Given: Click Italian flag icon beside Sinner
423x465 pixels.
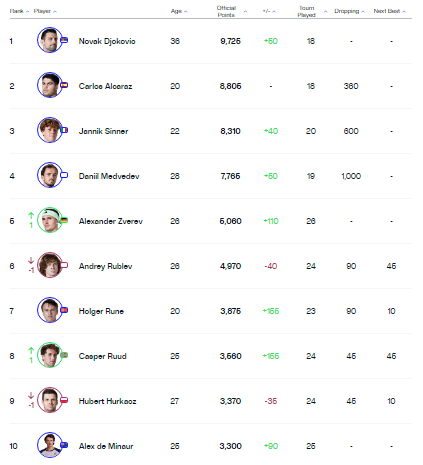Looking at the screenshot, I should (x=64, y=130).
